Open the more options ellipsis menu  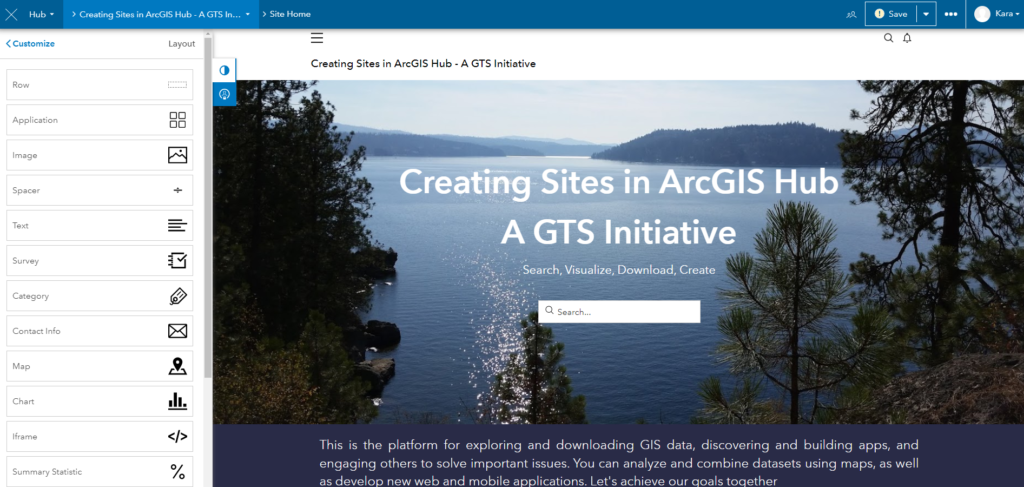pyautogui.click(x=951, y=14)
